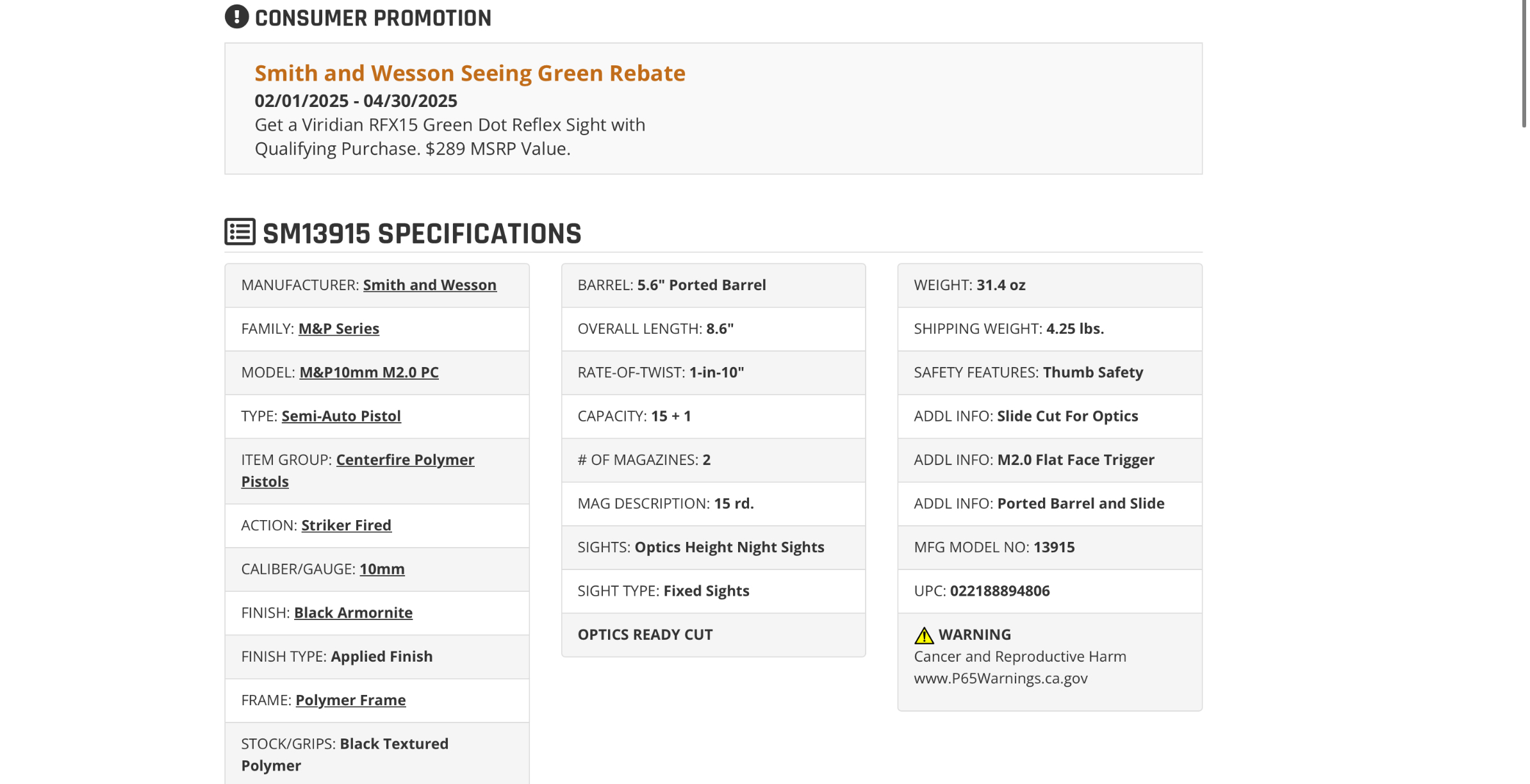Image resolution: width=1530 pixels, height=784 pixels.
Task: Click the promotion dates 02/01/2025 - 04/30/2025
Action: coord(356,101)
